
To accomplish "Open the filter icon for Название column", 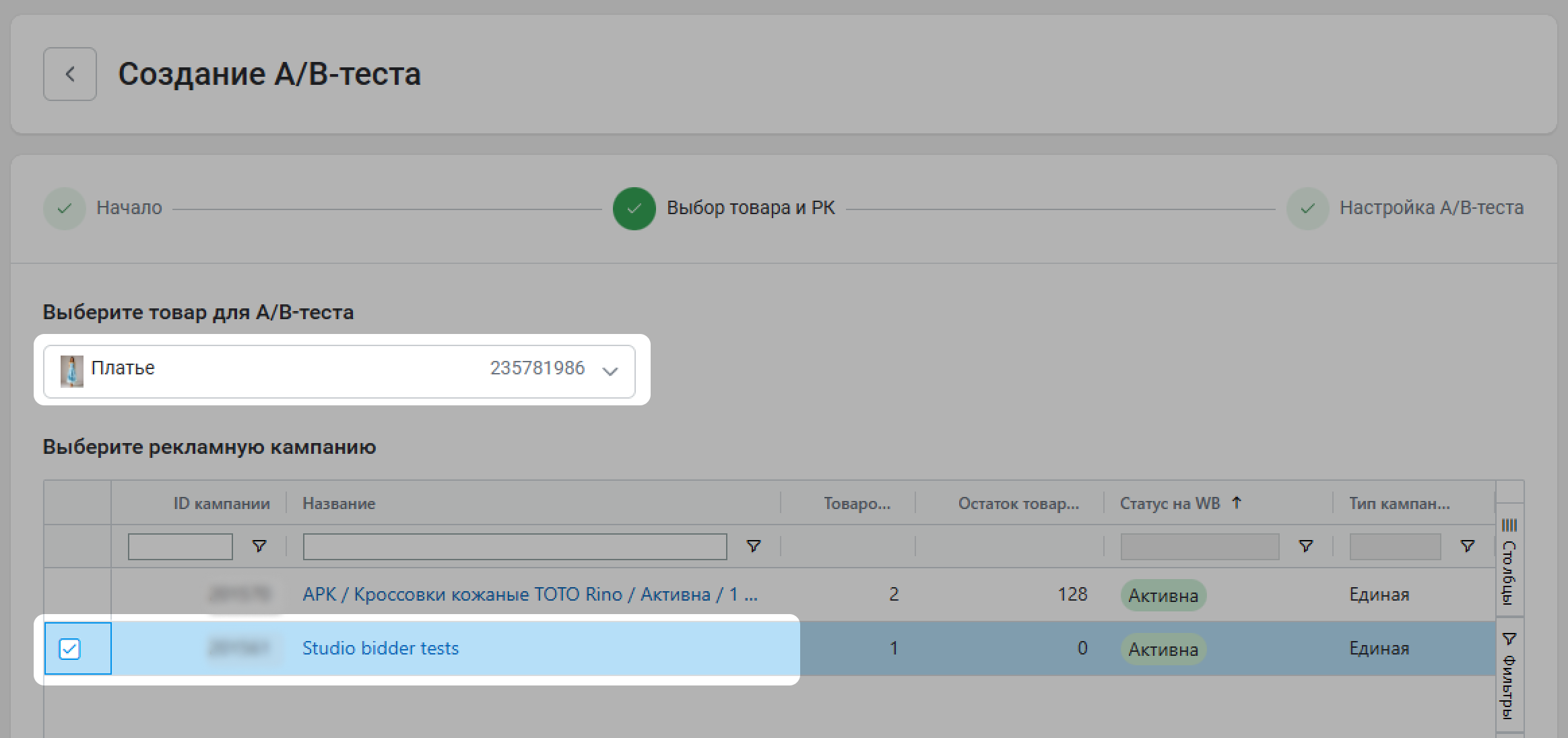I will 754,546.
